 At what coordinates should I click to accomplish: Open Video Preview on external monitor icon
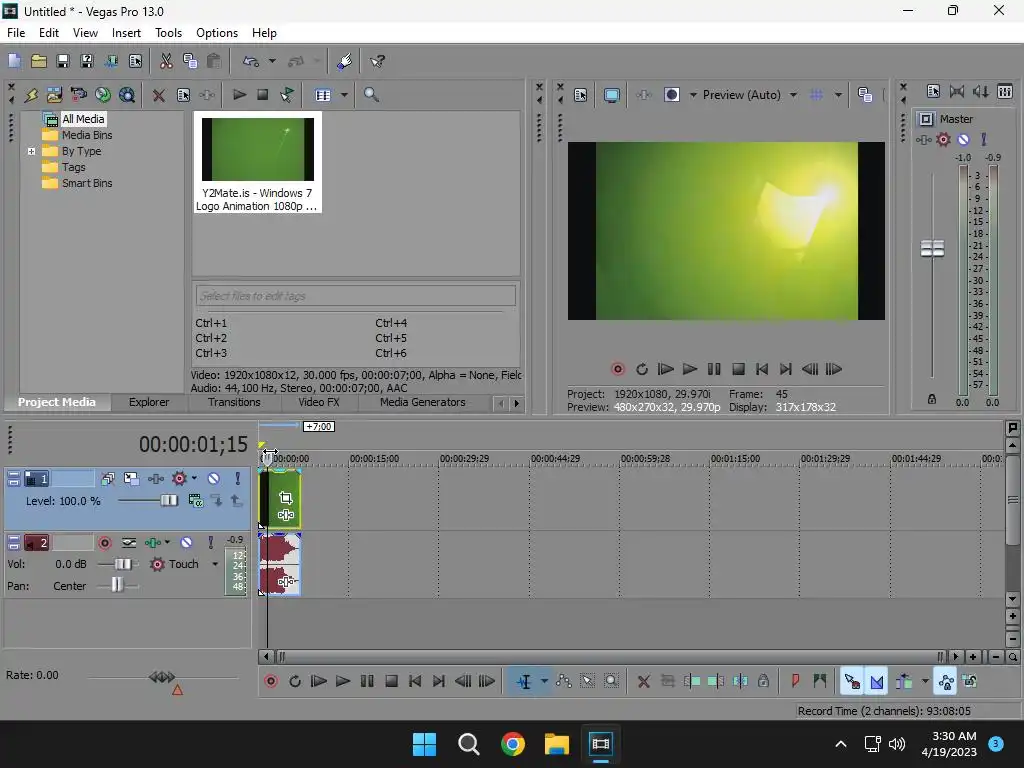612,95
